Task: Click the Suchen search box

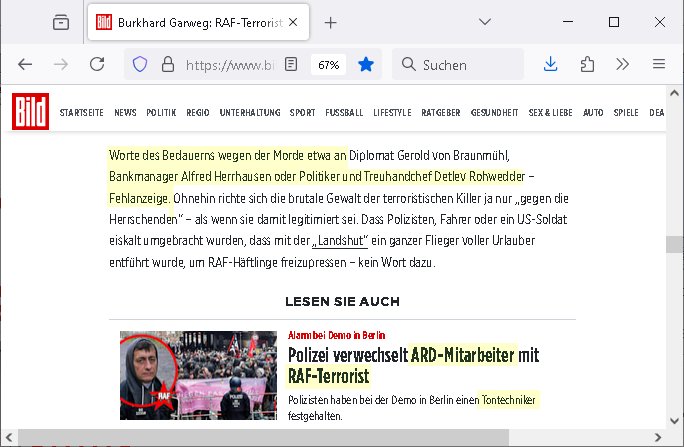Action: point(458,65)
